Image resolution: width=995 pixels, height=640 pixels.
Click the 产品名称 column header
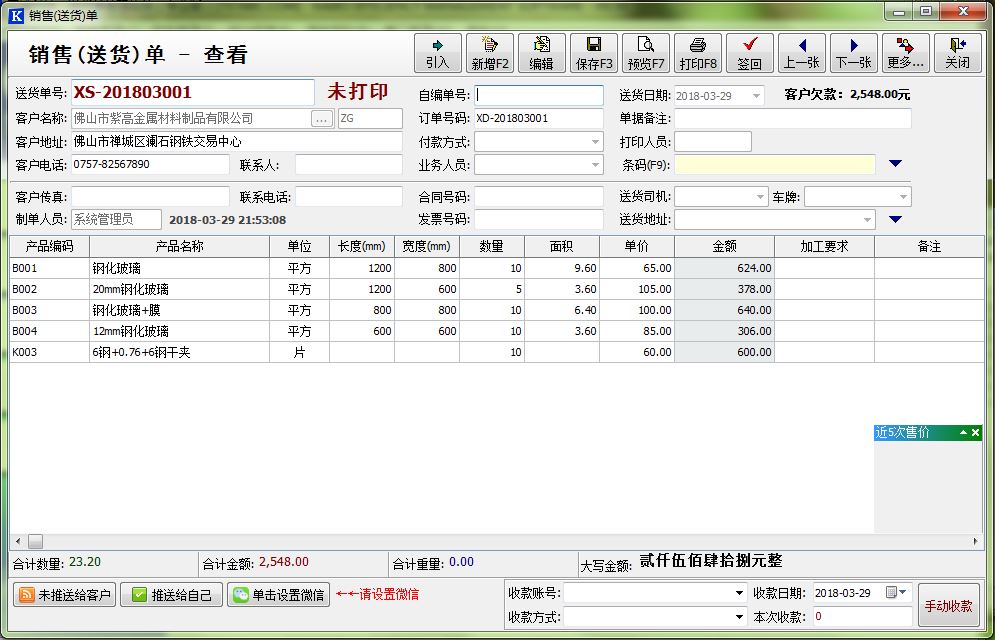pyautogui.click(x=179, y=246)
